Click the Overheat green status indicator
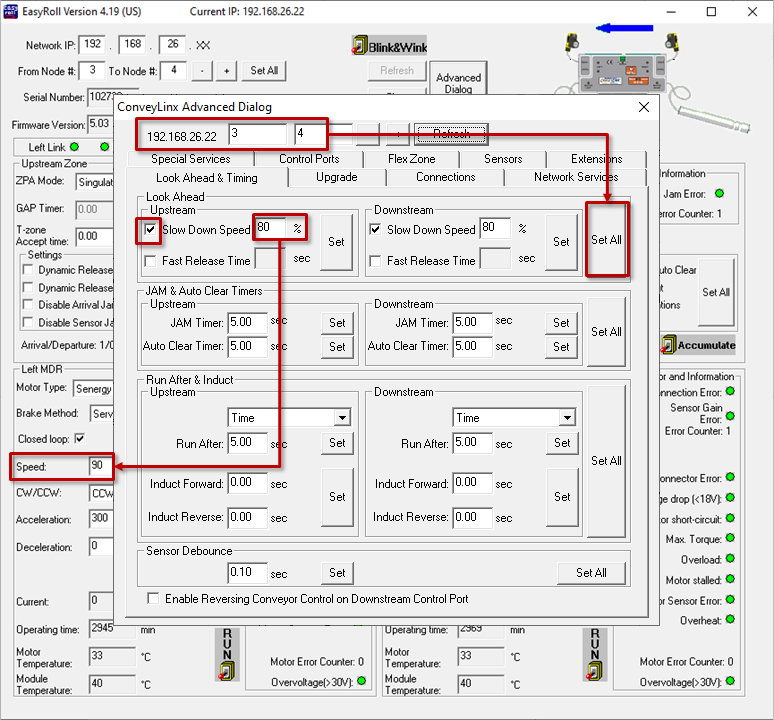 [731, 621]
